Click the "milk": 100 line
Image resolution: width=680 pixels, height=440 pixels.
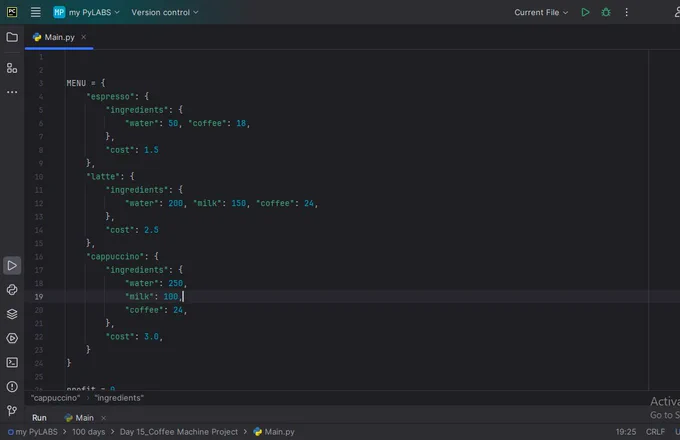point(154,297)
